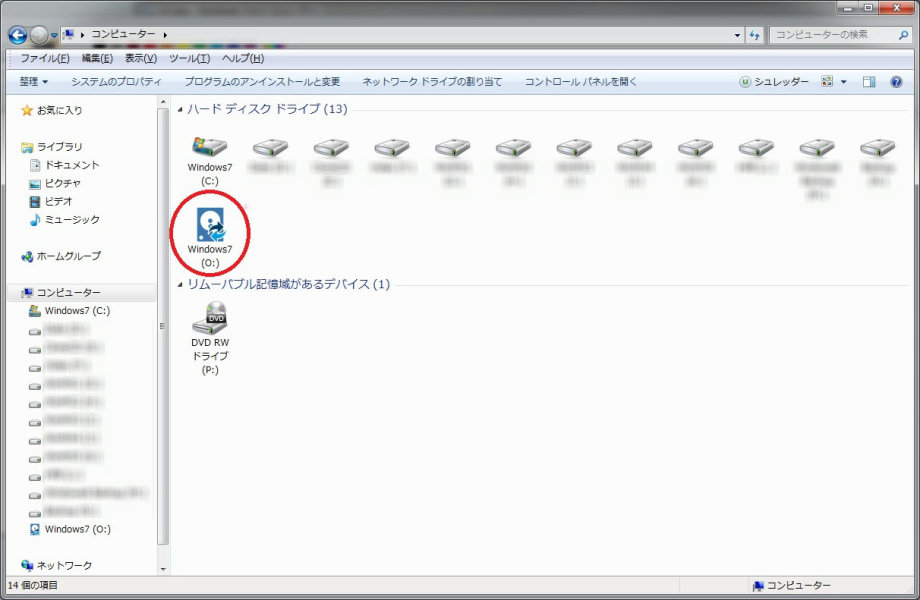This screenshot has height=600, width=920.
Task: Collapse the リムーバブル記憶域があるデバイス group
Action: 180,285
